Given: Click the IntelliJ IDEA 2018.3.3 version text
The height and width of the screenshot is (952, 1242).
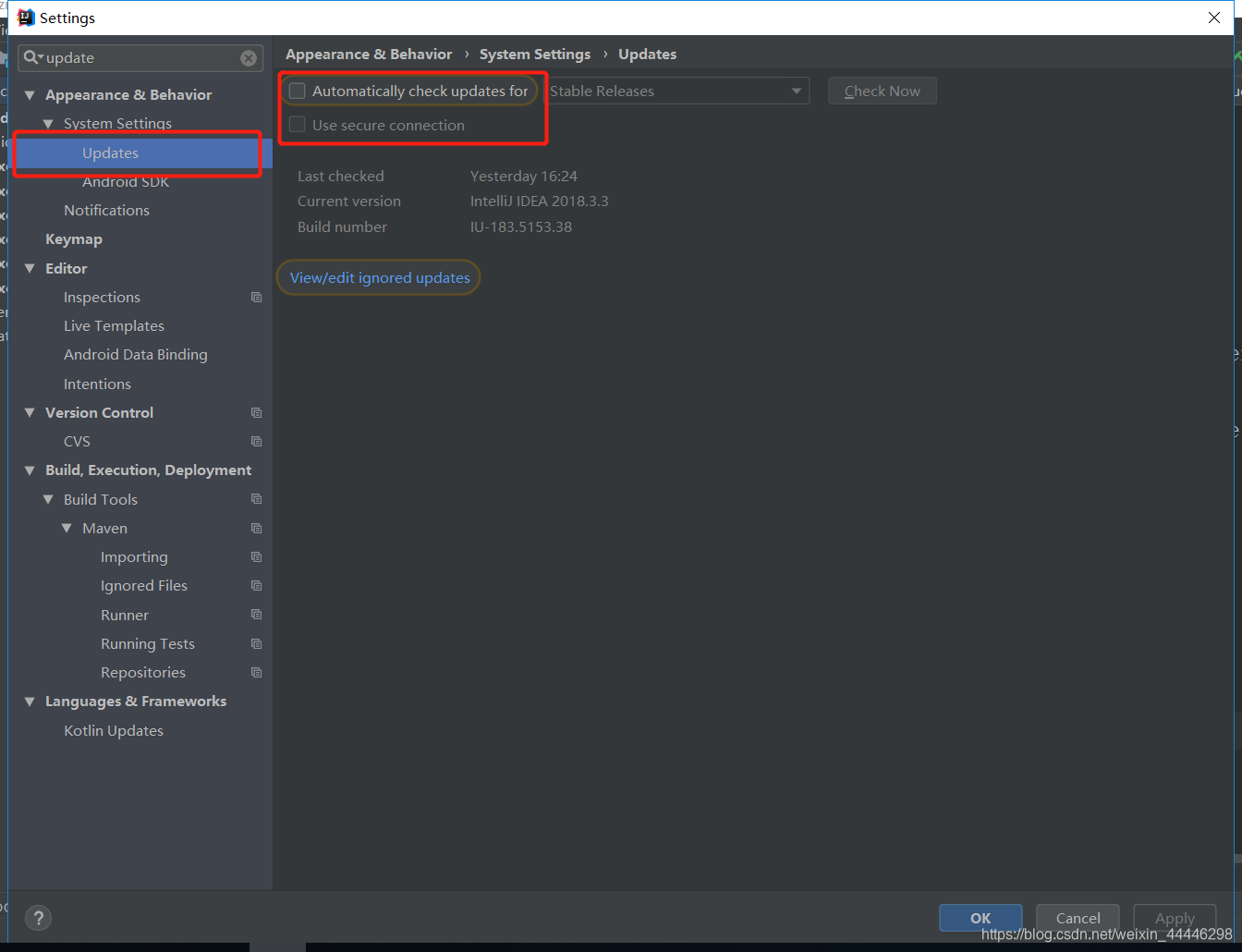Looking at the screenshot, I should pos(539,201).
